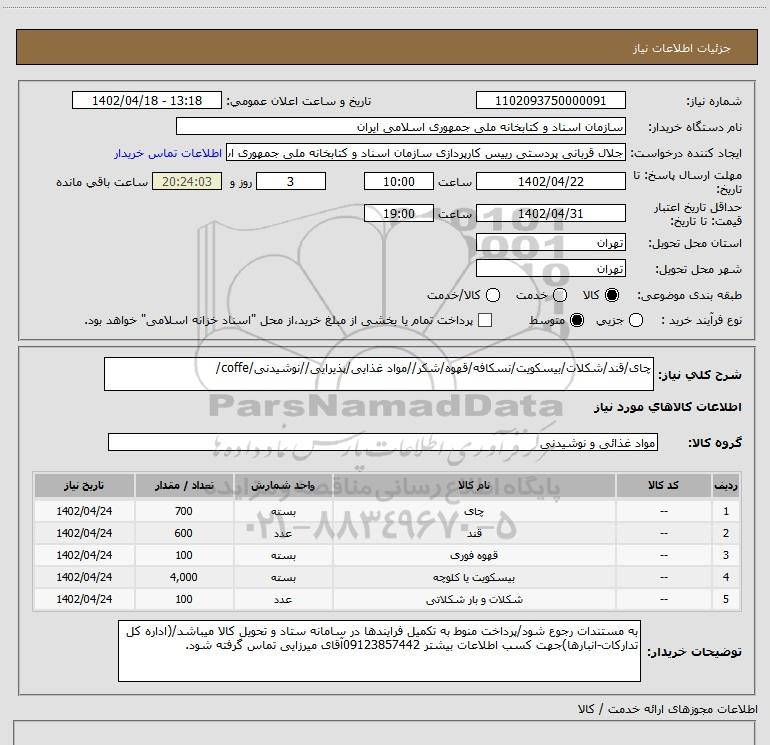This screenshot has height=745, width=770.
Task: Click column header کد کالا
Action: point(663,486)
